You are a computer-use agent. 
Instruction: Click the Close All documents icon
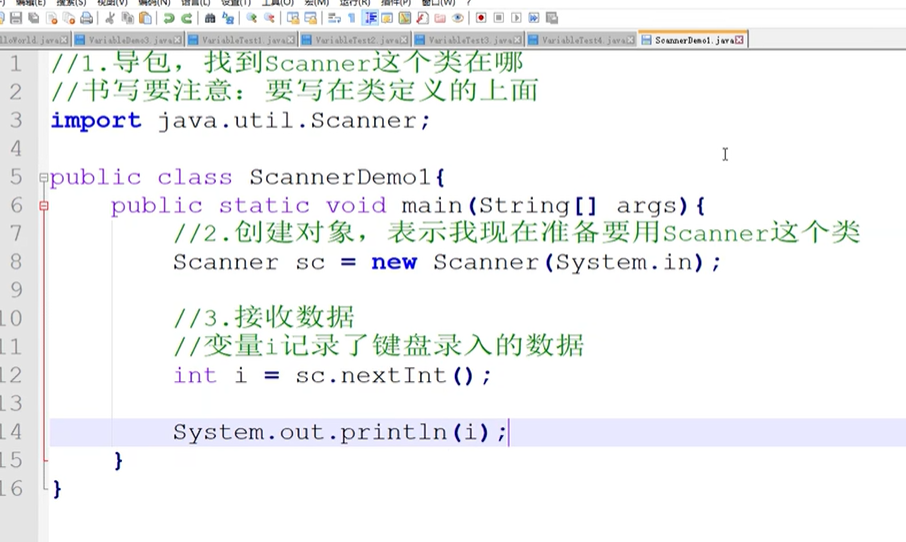pyautogui.click(x=69, y=18)
